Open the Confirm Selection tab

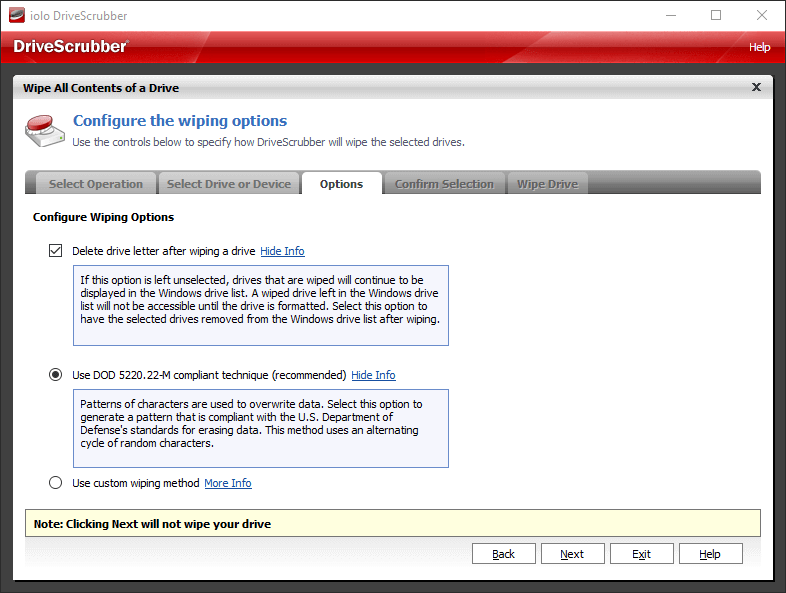click(444, 184)
